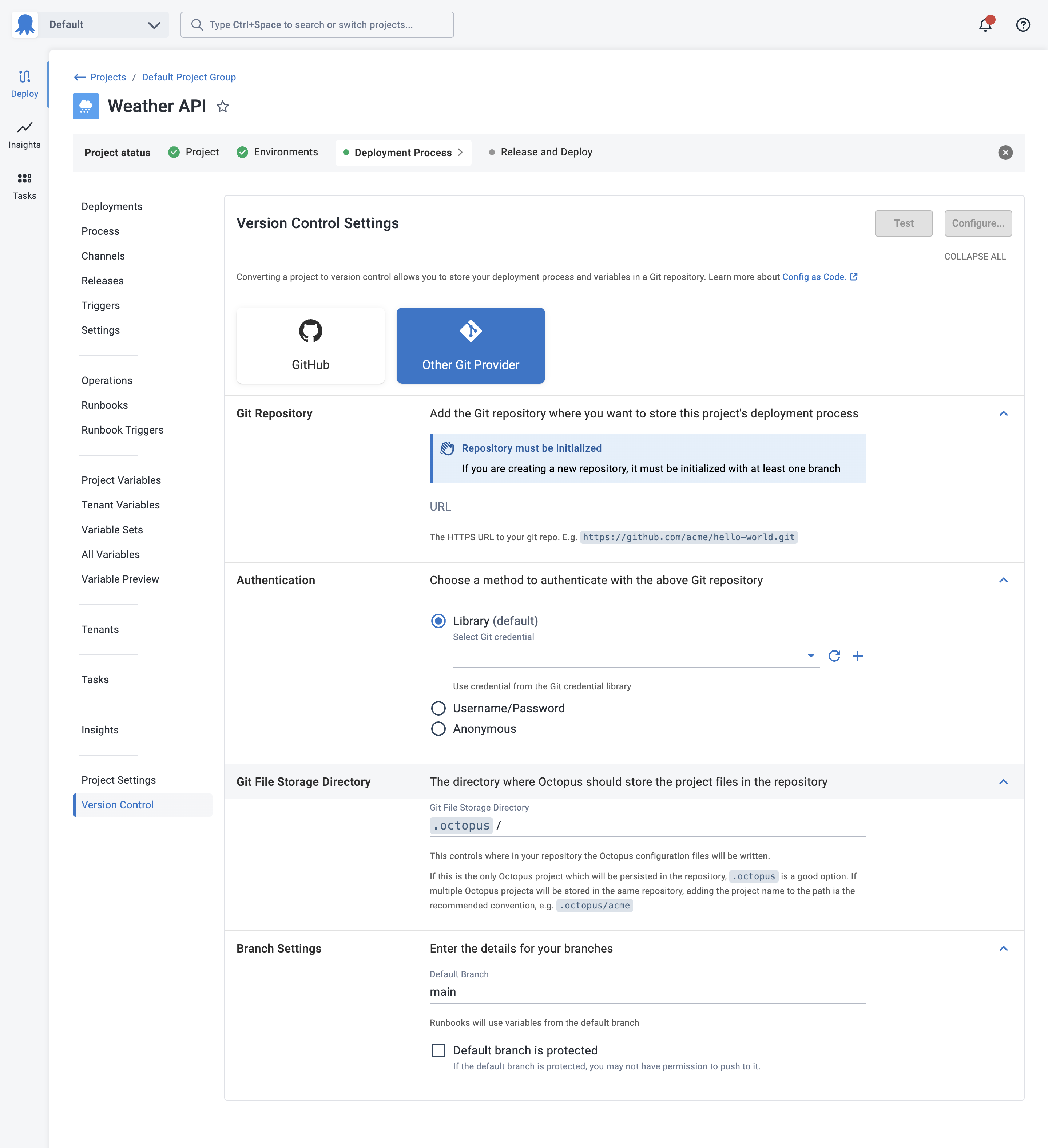
Task: Open Variable Preview in the menu
Action: click(120, 579)
